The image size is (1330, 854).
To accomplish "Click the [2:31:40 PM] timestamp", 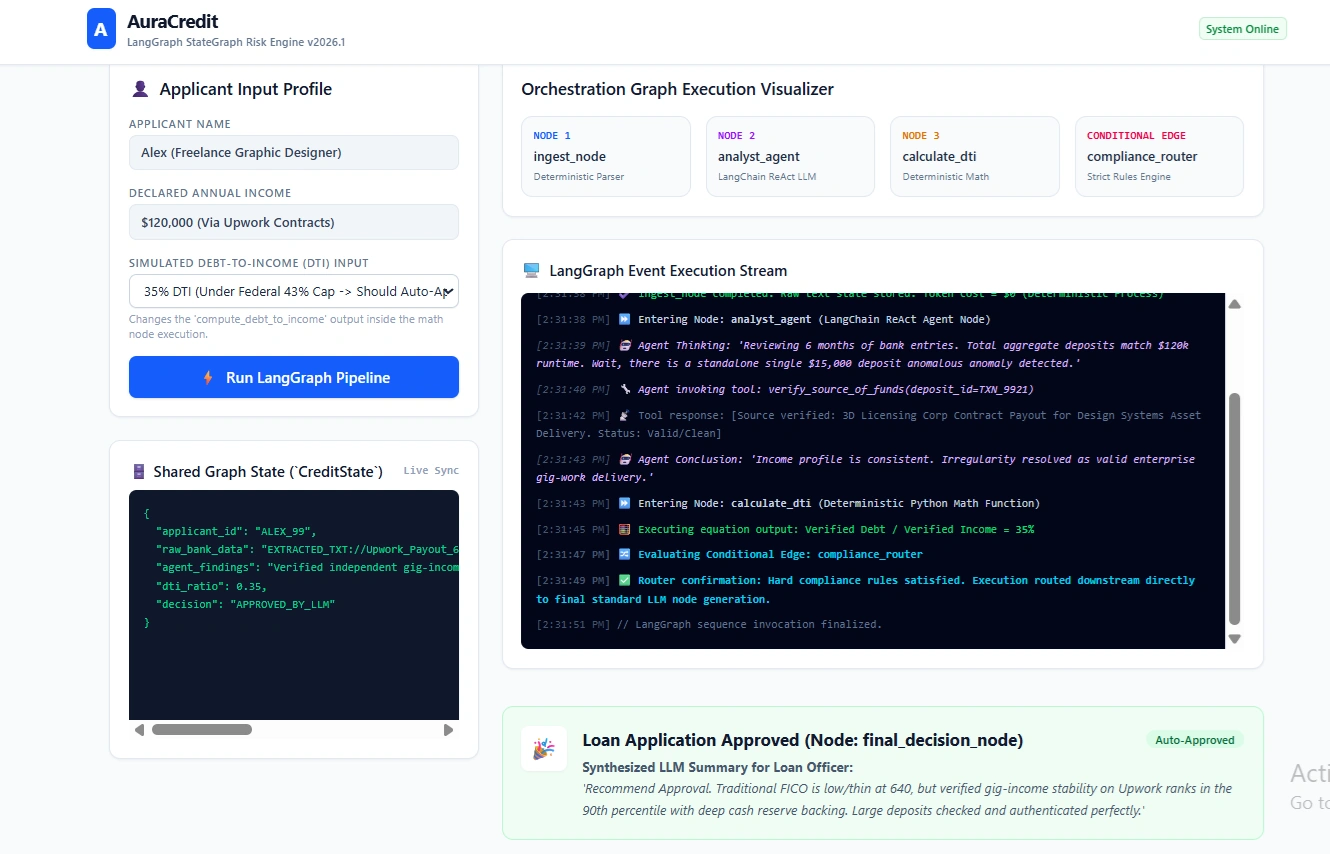I will [x=573, y=389].
